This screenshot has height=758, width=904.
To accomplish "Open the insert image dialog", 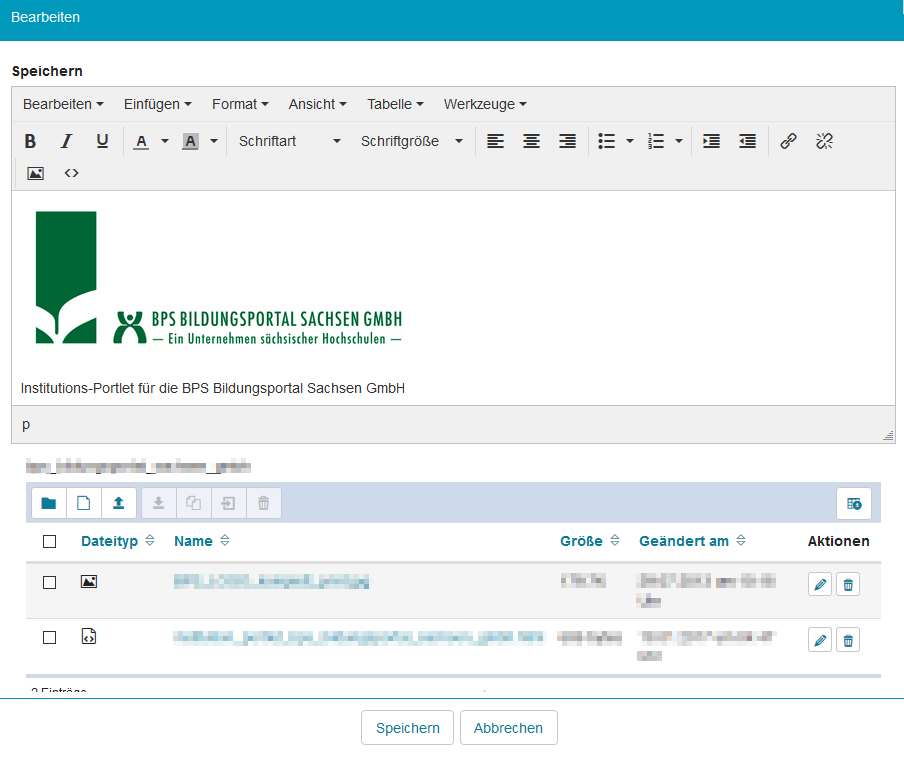I will (35, 173).
